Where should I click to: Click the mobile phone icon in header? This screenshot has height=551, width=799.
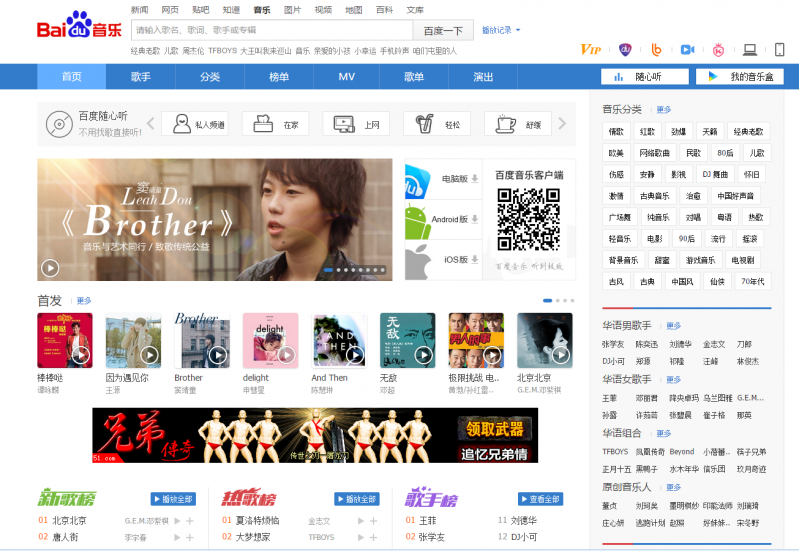click(x=779, y=49)
